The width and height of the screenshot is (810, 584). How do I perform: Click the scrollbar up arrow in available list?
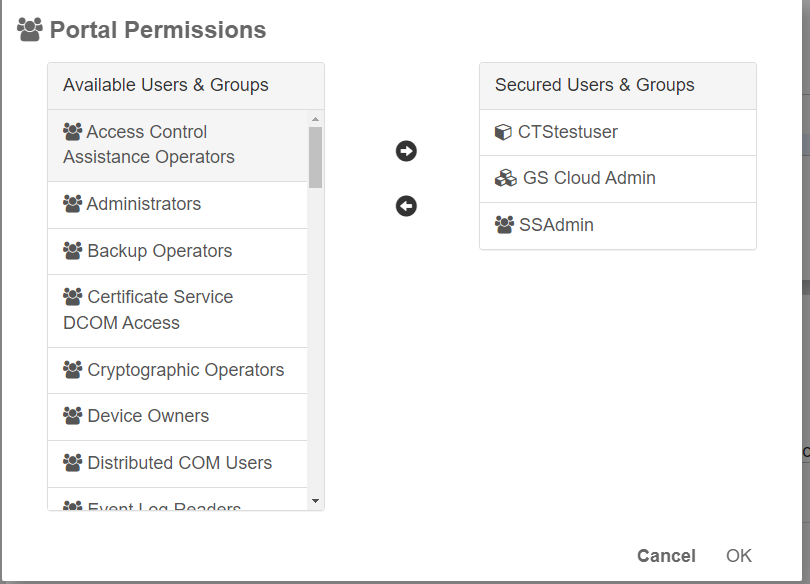point(315,119)
